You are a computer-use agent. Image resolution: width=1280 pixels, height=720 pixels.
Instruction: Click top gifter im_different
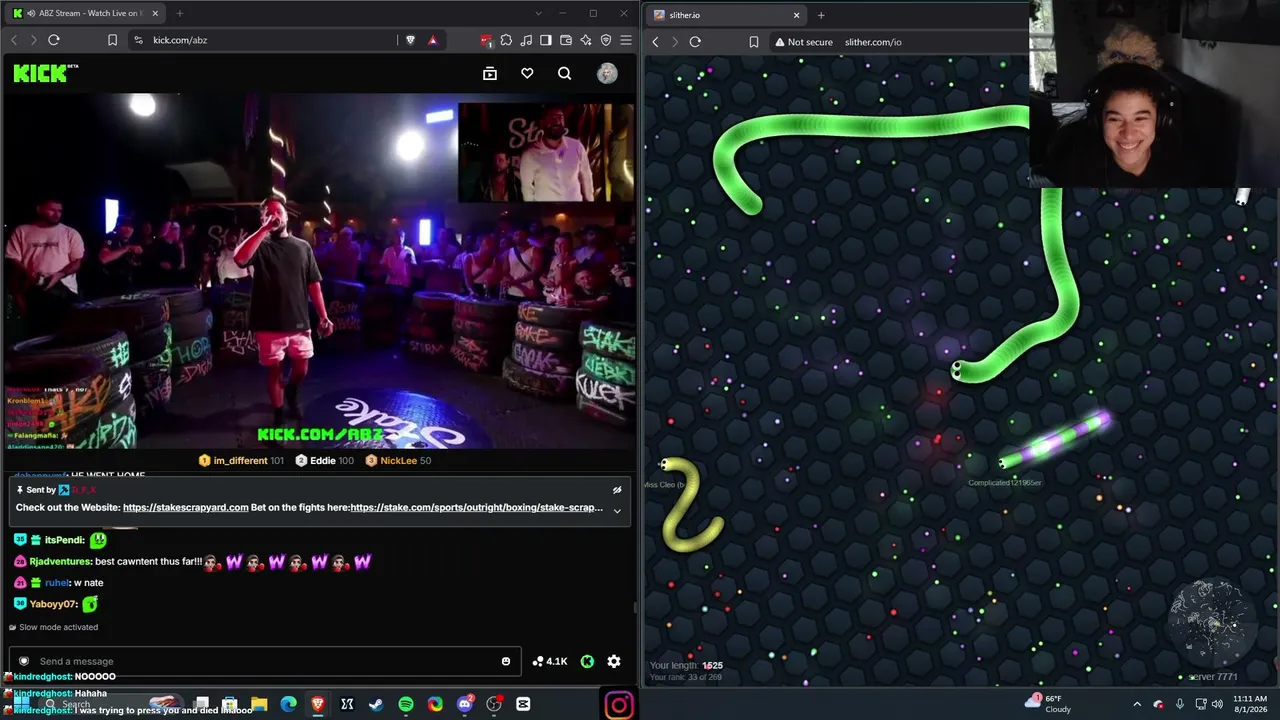pos(240,461)
